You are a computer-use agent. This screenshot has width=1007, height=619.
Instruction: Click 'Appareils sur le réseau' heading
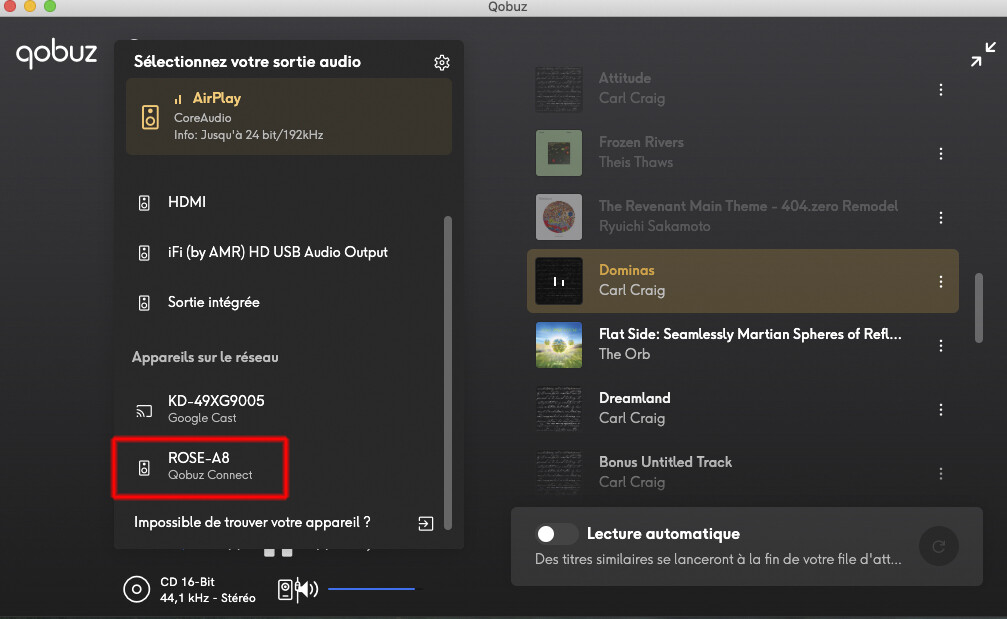click(205, 357)
